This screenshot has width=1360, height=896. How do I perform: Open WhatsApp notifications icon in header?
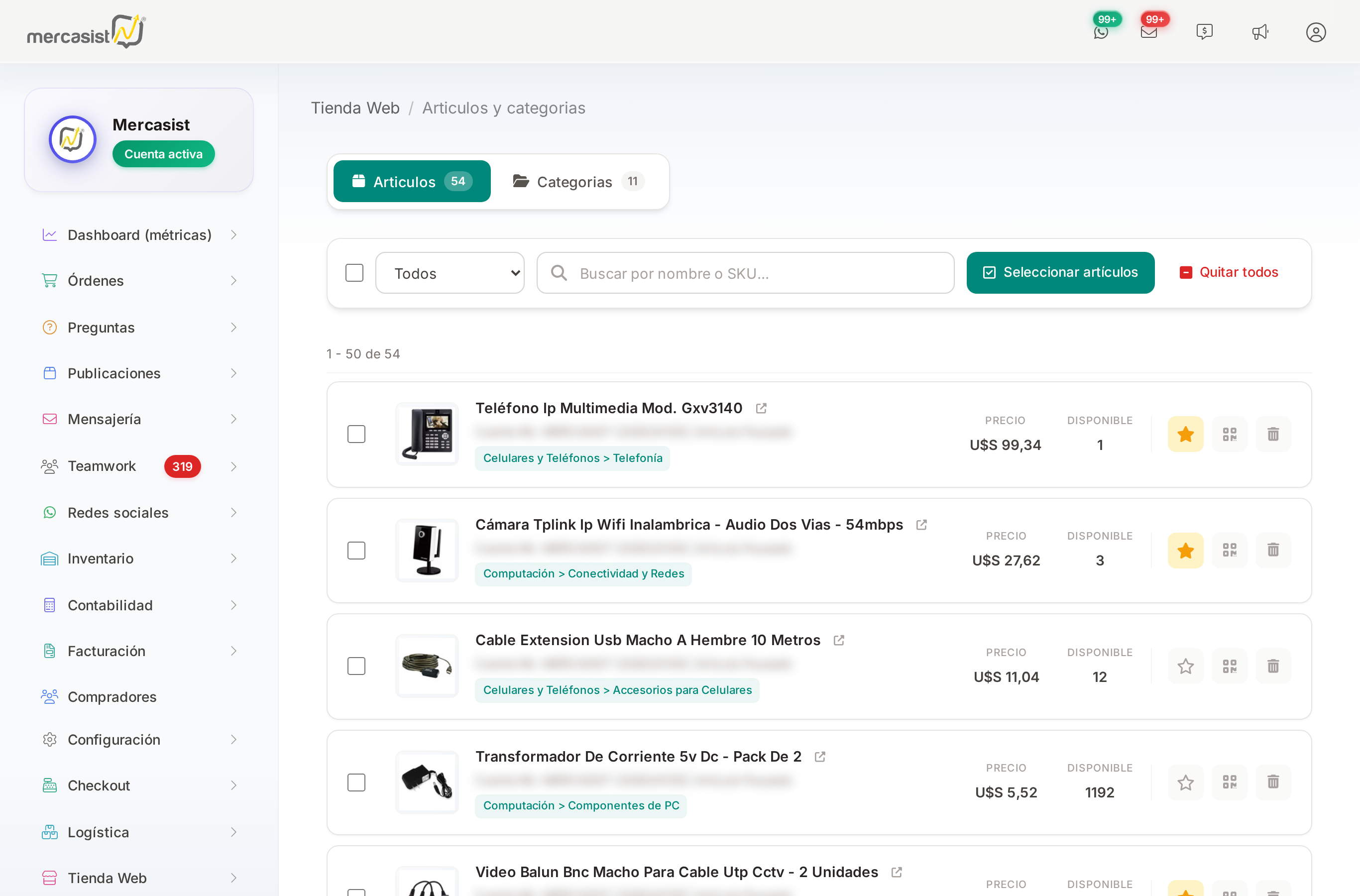[x=1101, y=32]
